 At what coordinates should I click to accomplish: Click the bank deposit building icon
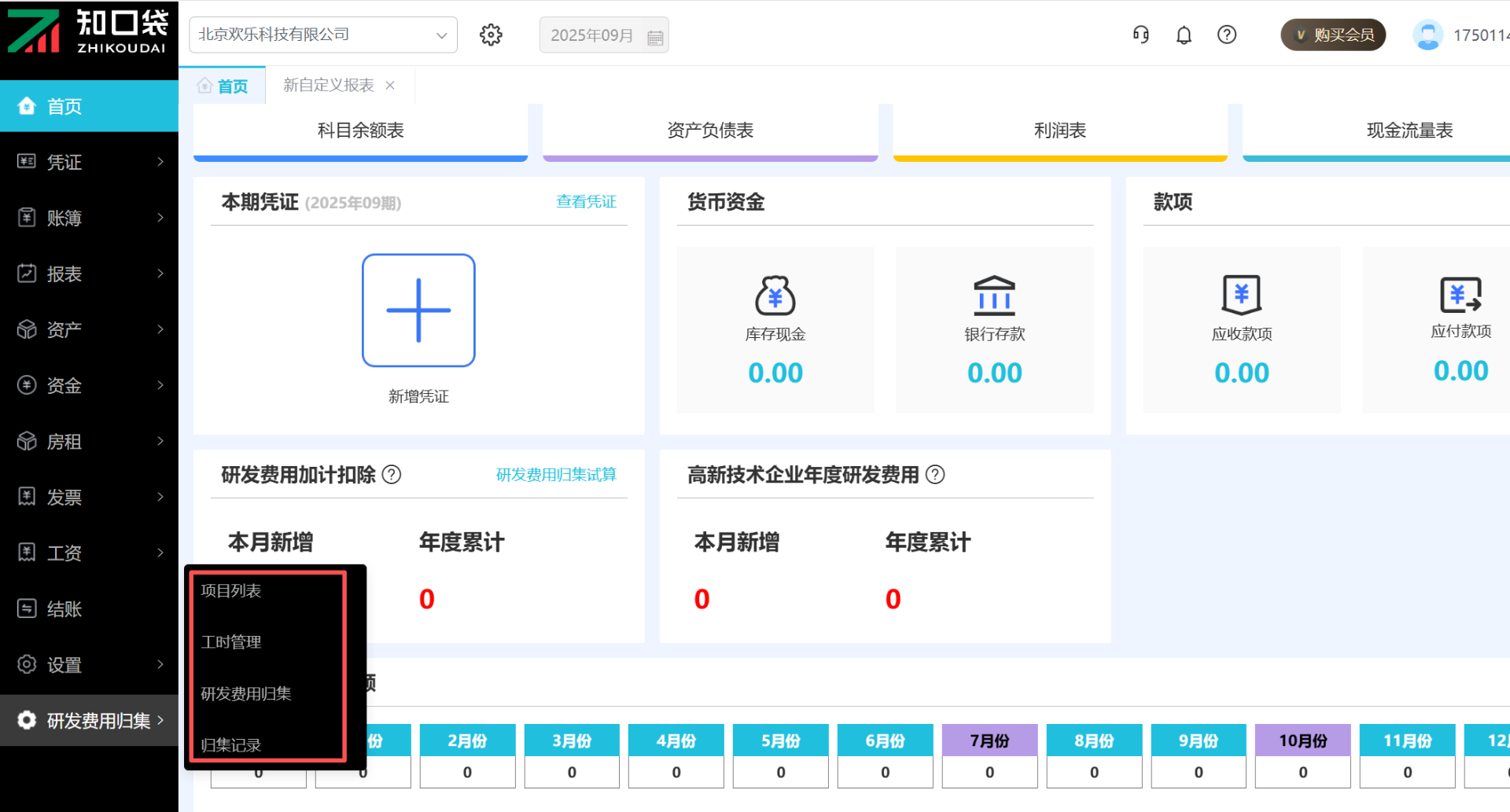click(994, 296)
